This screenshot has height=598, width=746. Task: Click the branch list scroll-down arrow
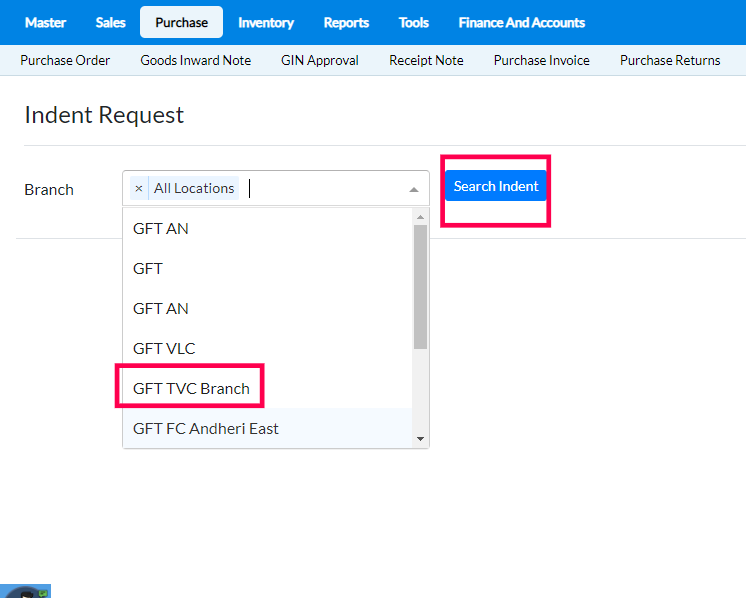click(x=420, y=439)
